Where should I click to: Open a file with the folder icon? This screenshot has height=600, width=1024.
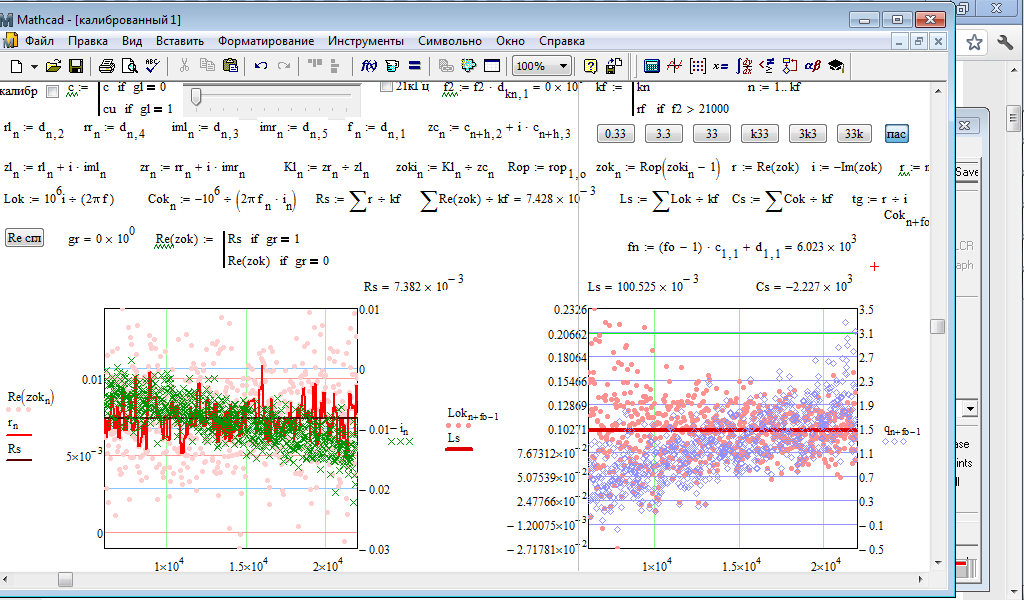[x=54, y=66]
